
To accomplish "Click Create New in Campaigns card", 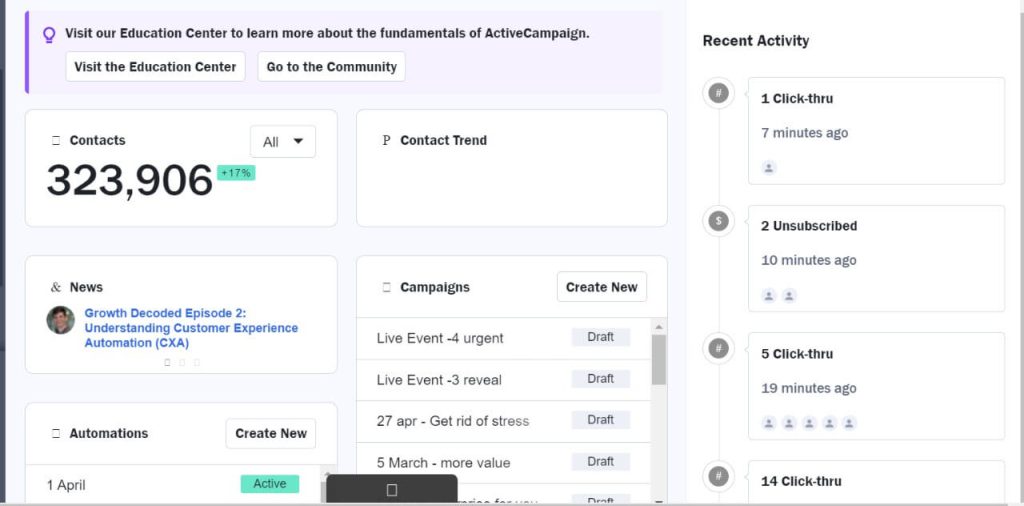I will 601,287.
